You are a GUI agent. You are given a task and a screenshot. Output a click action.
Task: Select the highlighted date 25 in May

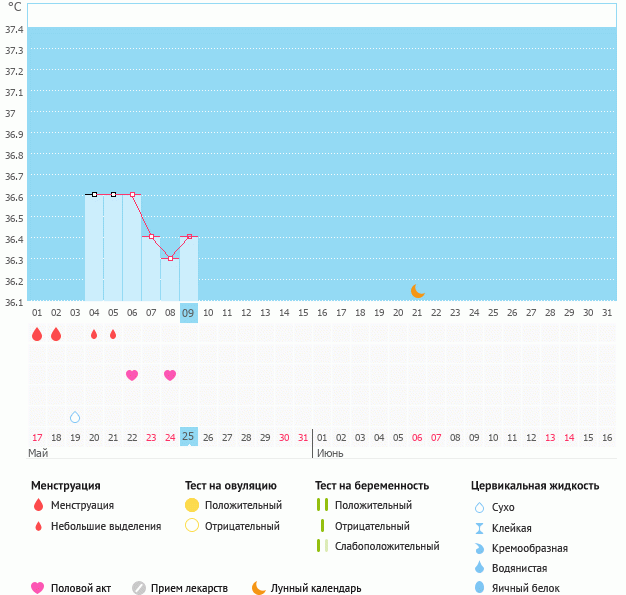[188, 436]
